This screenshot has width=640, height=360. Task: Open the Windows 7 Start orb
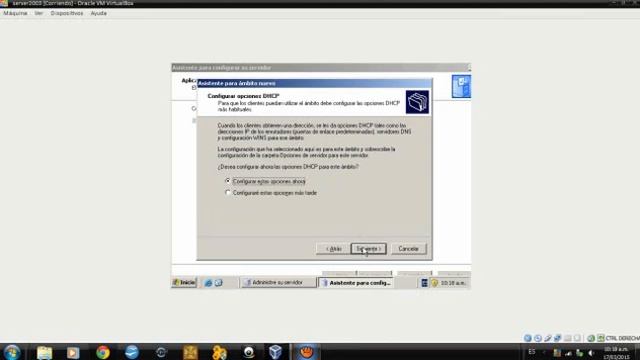click(12, 352)
